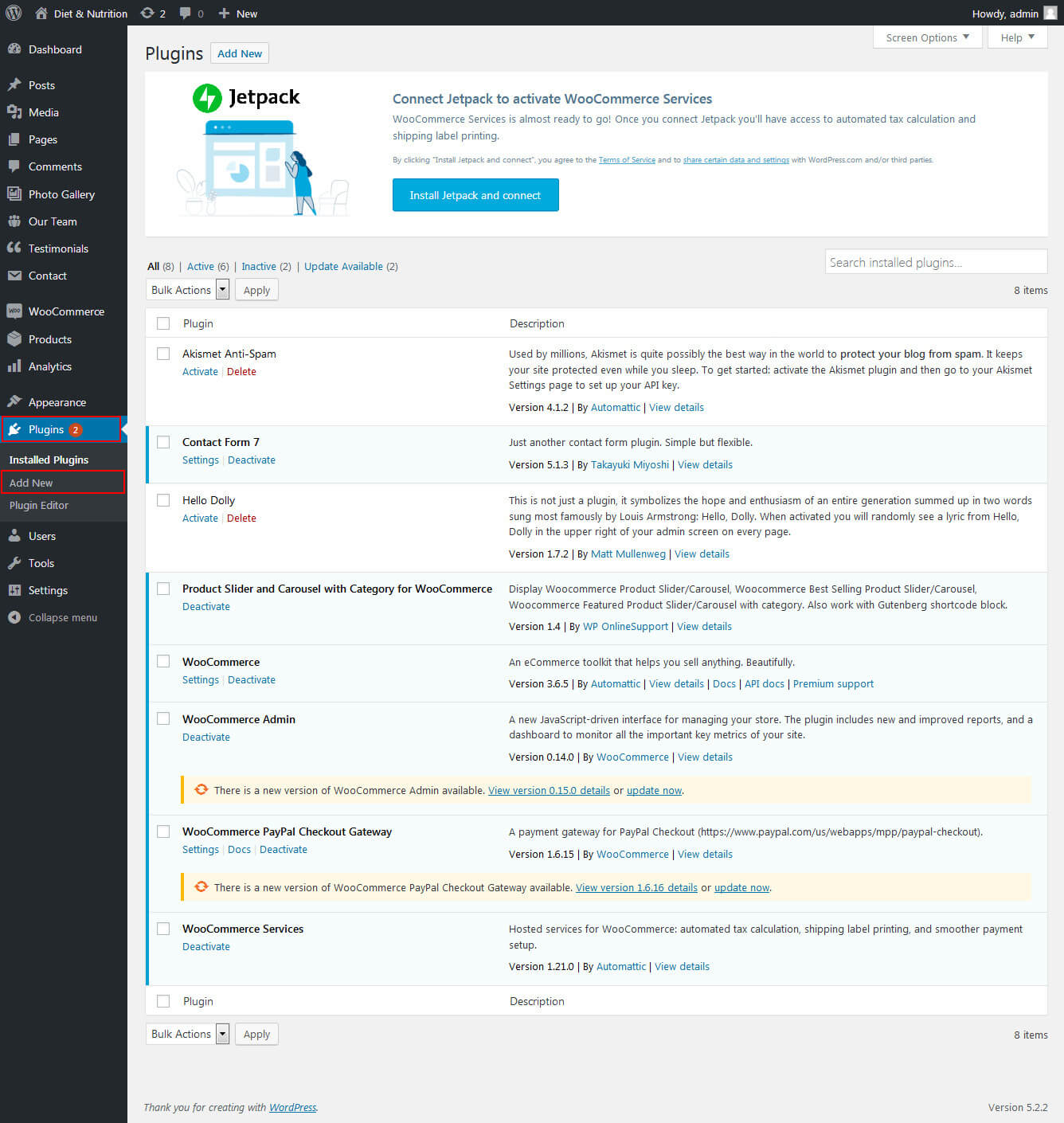This screenshot has width=1064, height=1123.
Task: Check the Product Slider and Carousel checkbox
Action: click(x=163, y=589)
